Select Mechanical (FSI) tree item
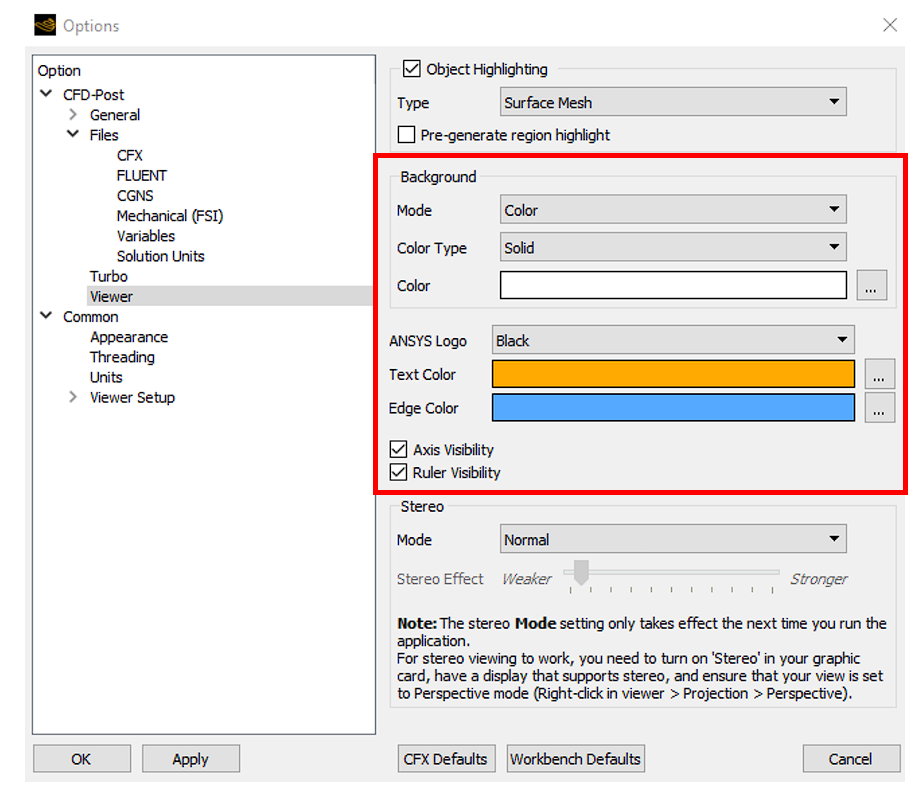This screenshot has width=920, height=790. point(170,215)
